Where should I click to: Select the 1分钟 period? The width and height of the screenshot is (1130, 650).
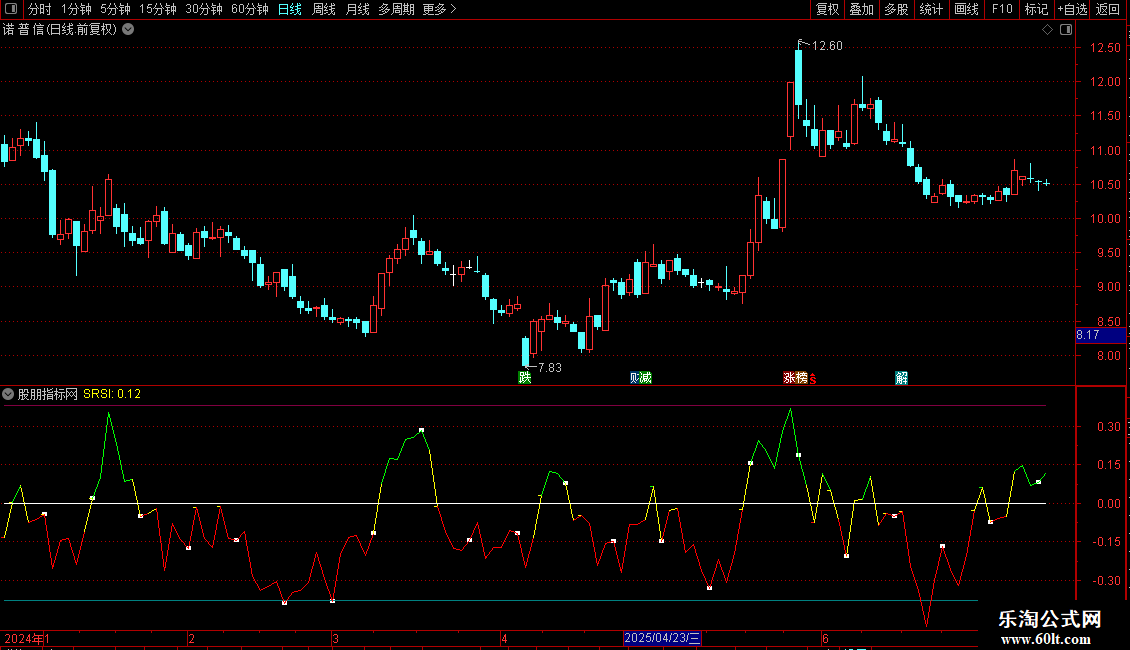76,9
